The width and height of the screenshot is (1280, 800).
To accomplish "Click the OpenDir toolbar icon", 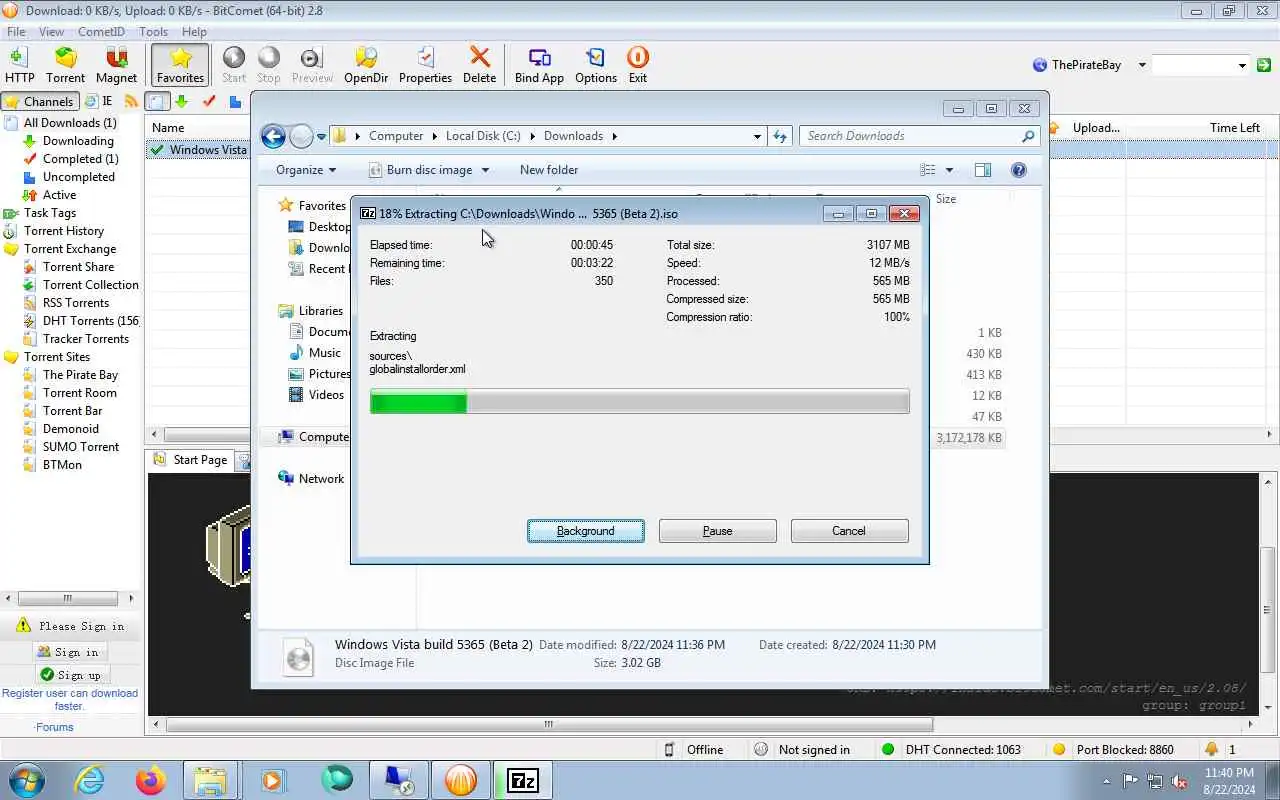I will 366,65.
